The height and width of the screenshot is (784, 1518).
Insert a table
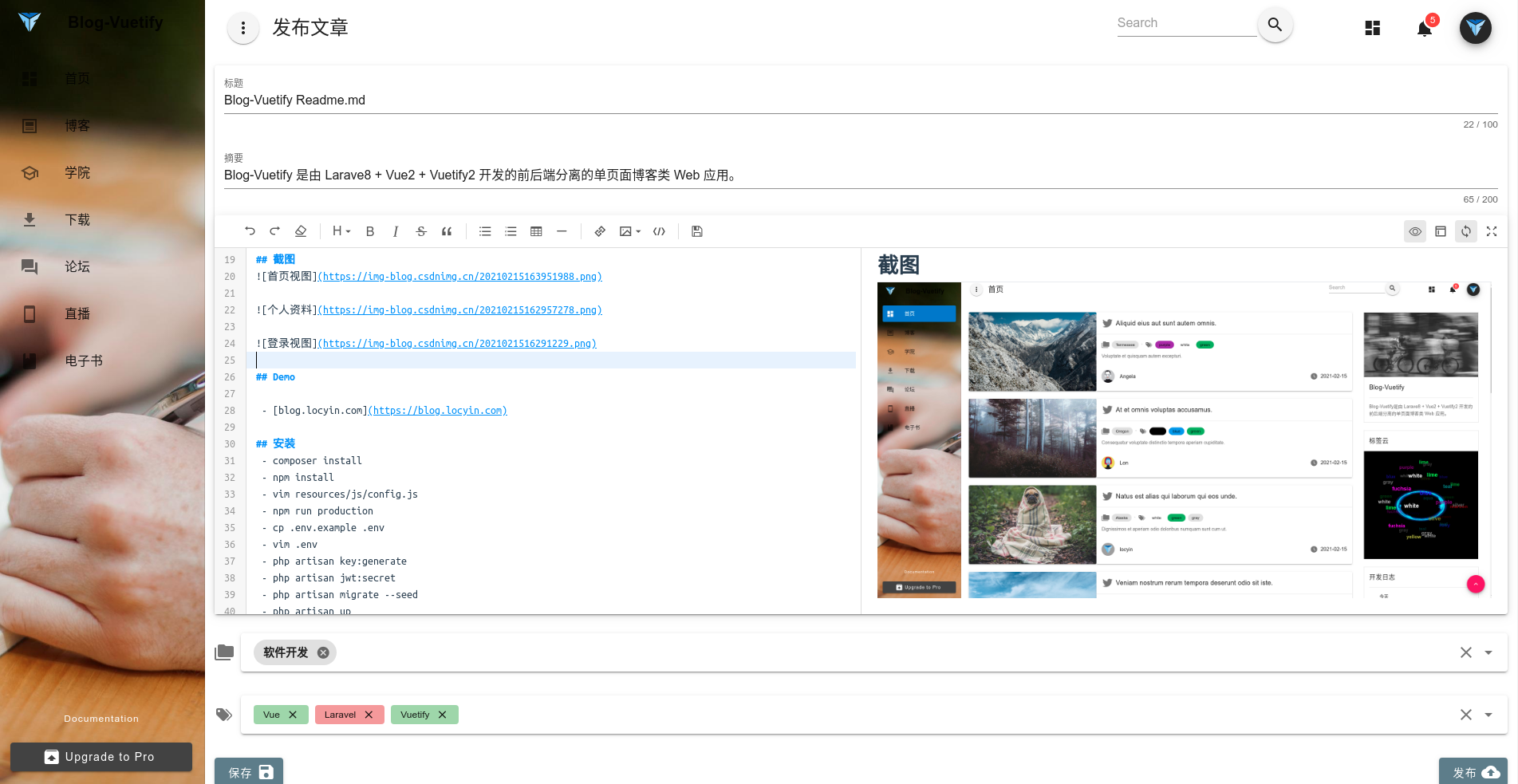tap(536, 231)
